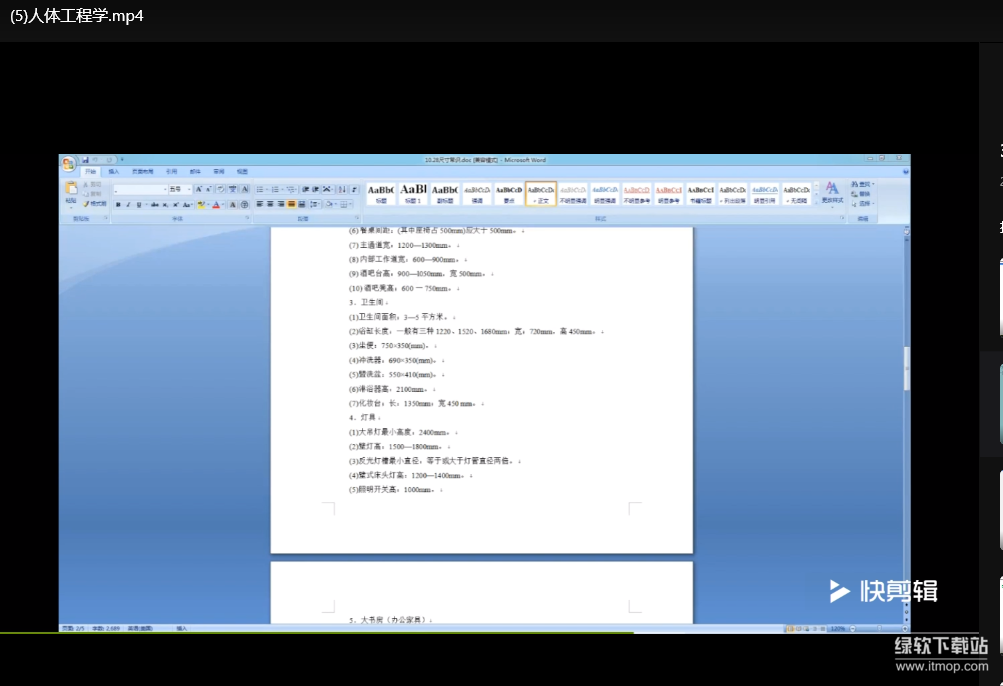Viewport: 1003px width, 686px height.
Task: Click the Save icon in quick access toolbar
Action: pyautogui.click(x=85, y=159)
